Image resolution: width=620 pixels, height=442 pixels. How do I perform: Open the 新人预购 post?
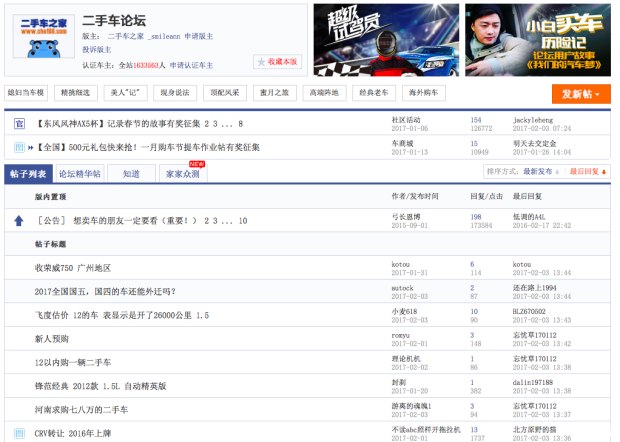point(52,339)
